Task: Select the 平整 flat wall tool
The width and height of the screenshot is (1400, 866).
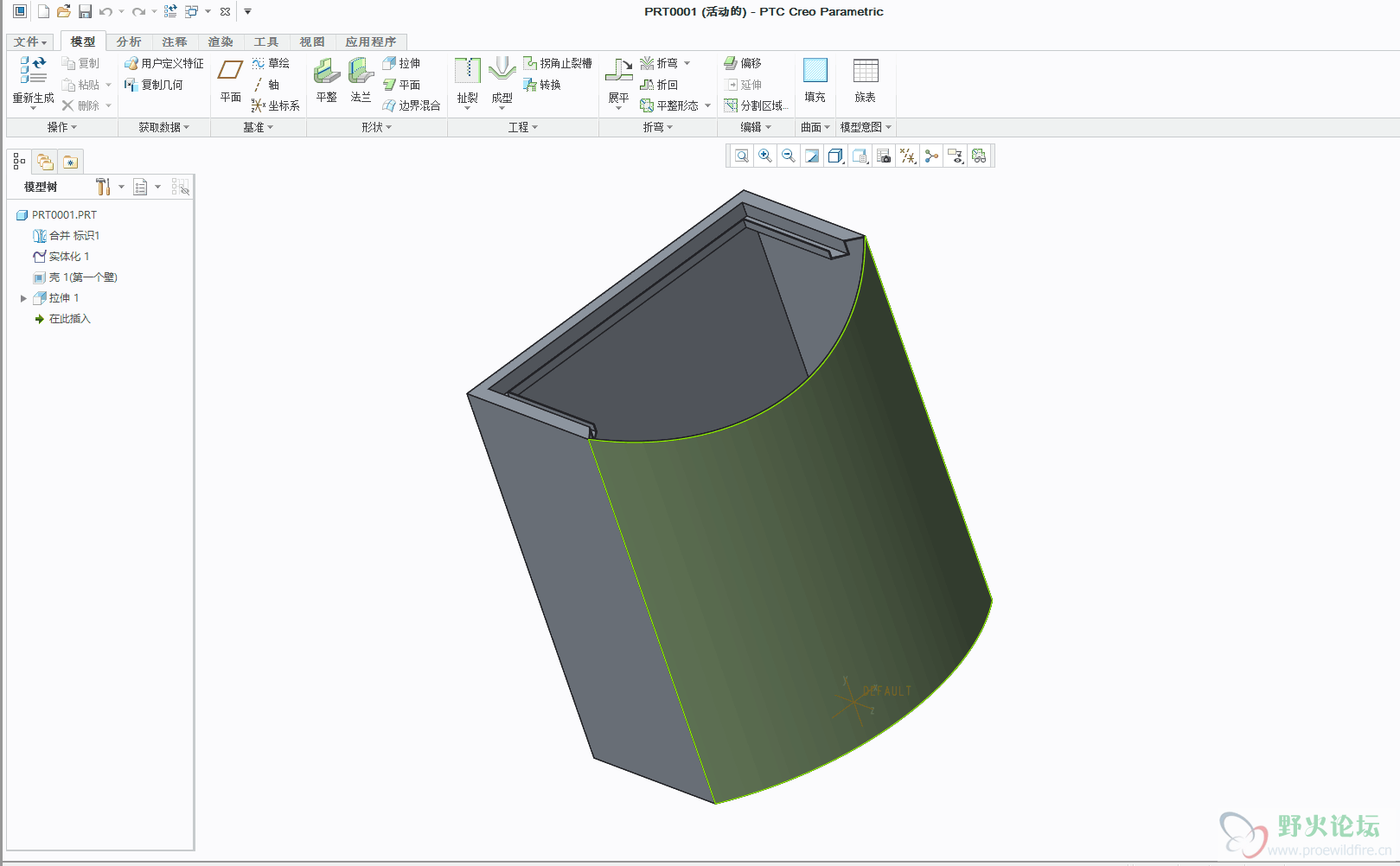Action: point(326,80)
